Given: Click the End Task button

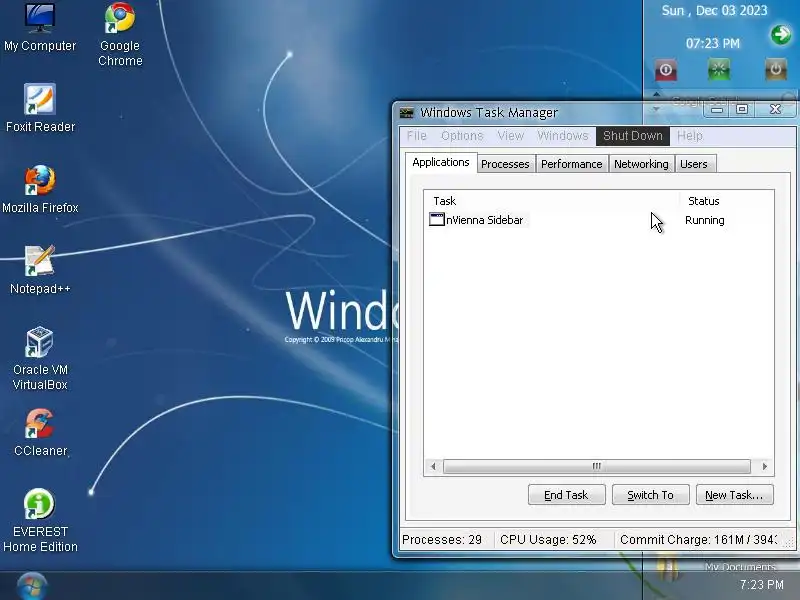Looking at the screenshot, I should (566, 495).
